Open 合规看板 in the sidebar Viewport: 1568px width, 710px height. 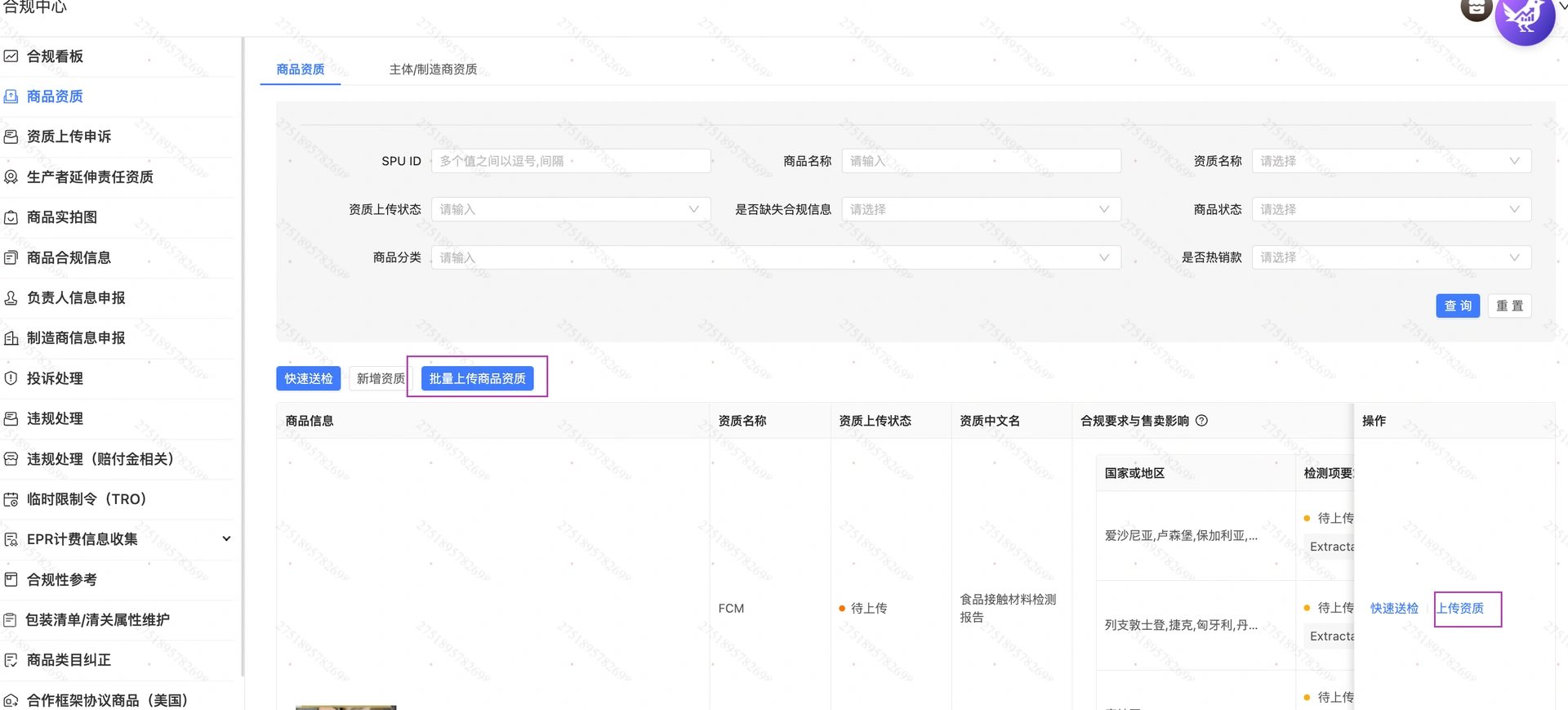pyautogui.click(x=55, y=56)
